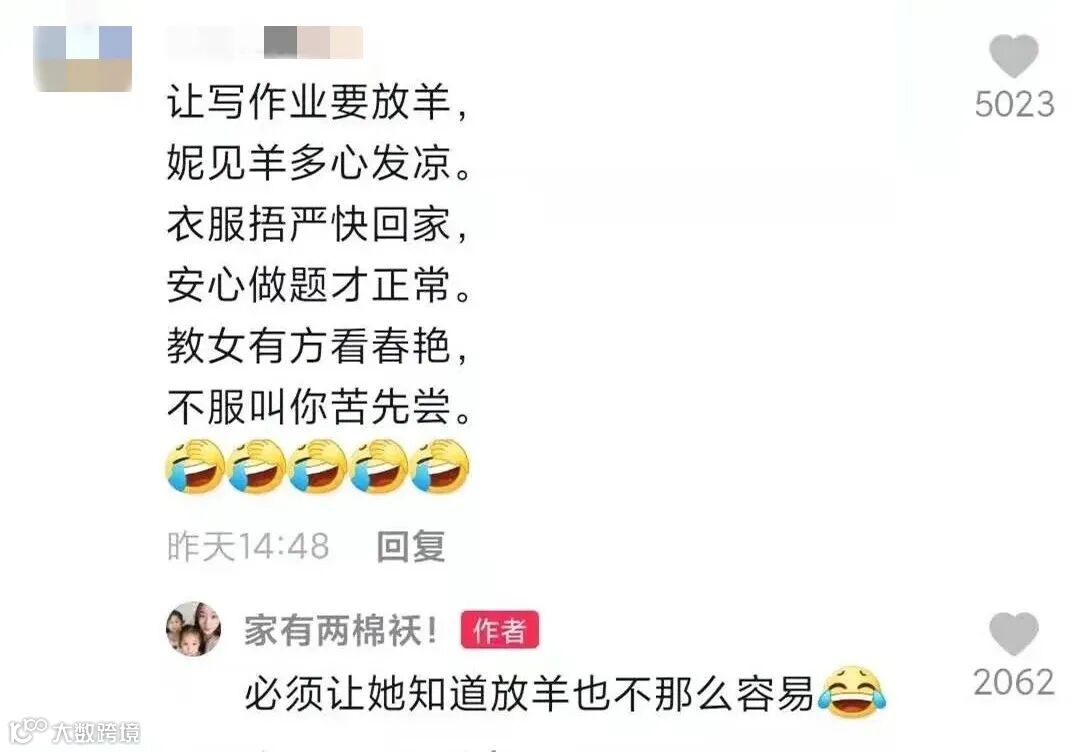Viewport: 1080px width, 752px height.
Task: Open the 家有两棉袄! username link
Action: coord(341,630)
